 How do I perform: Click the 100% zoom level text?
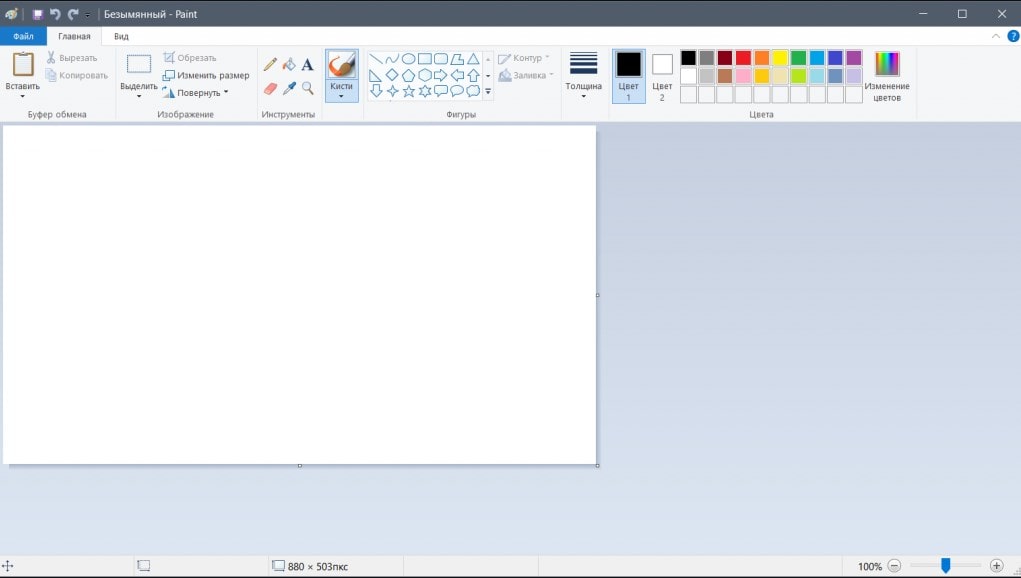pos(870,566)
